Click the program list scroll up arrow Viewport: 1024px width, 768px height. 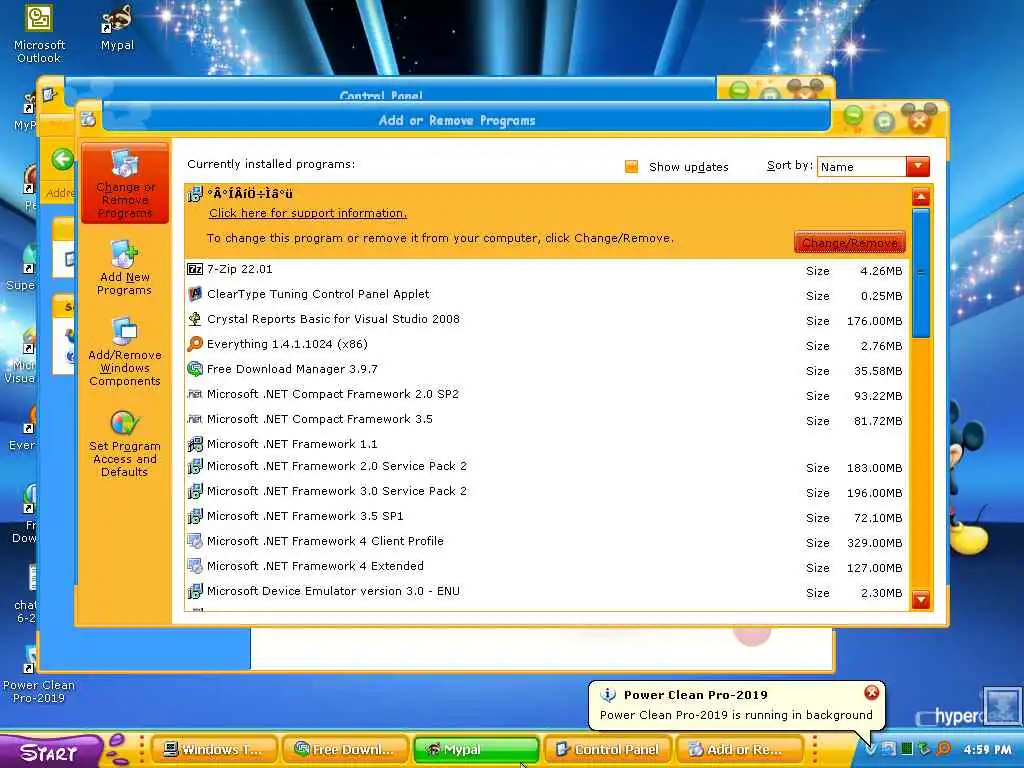(x=921, y=197)
